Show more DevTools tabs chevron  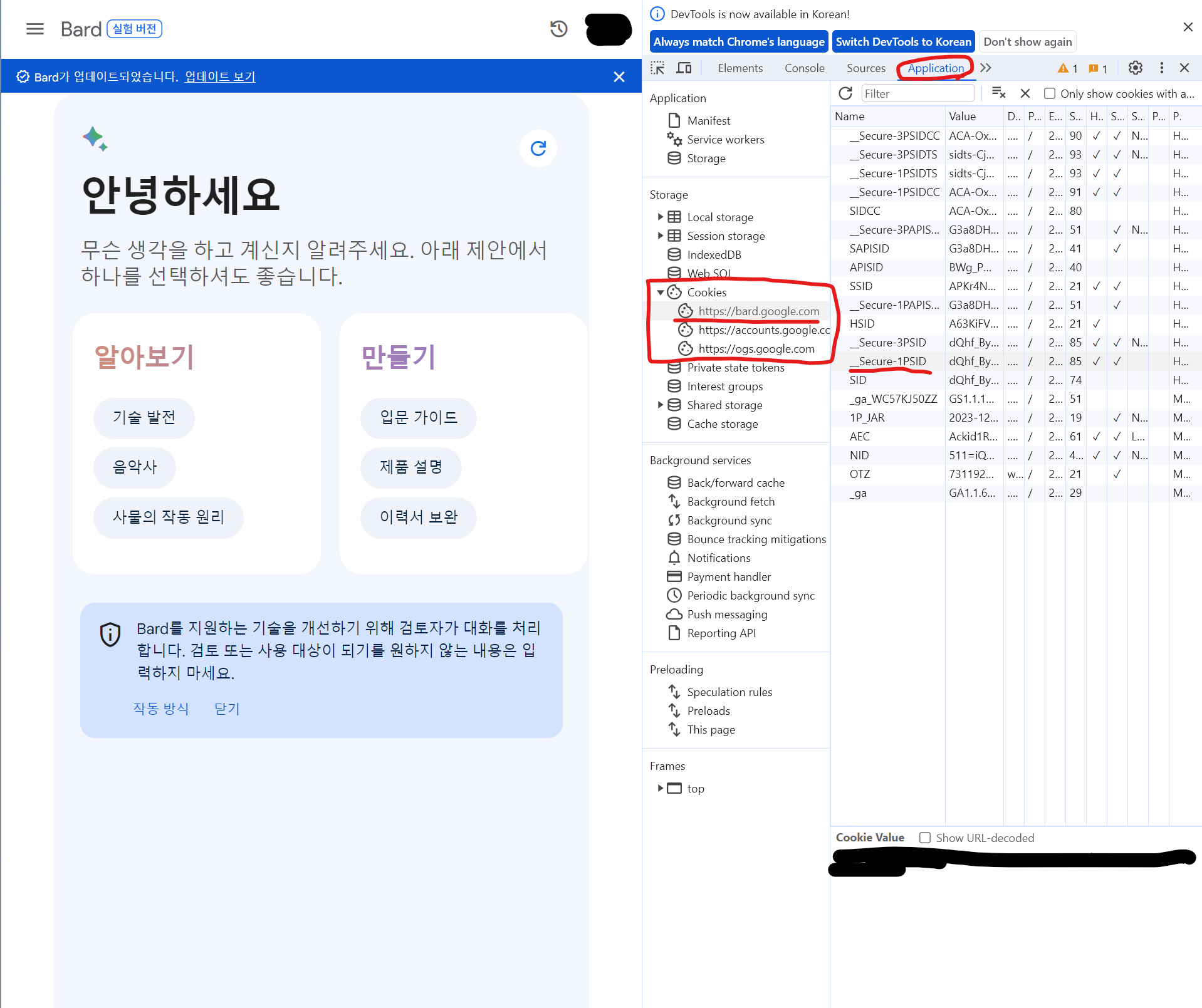pos(986,68)
